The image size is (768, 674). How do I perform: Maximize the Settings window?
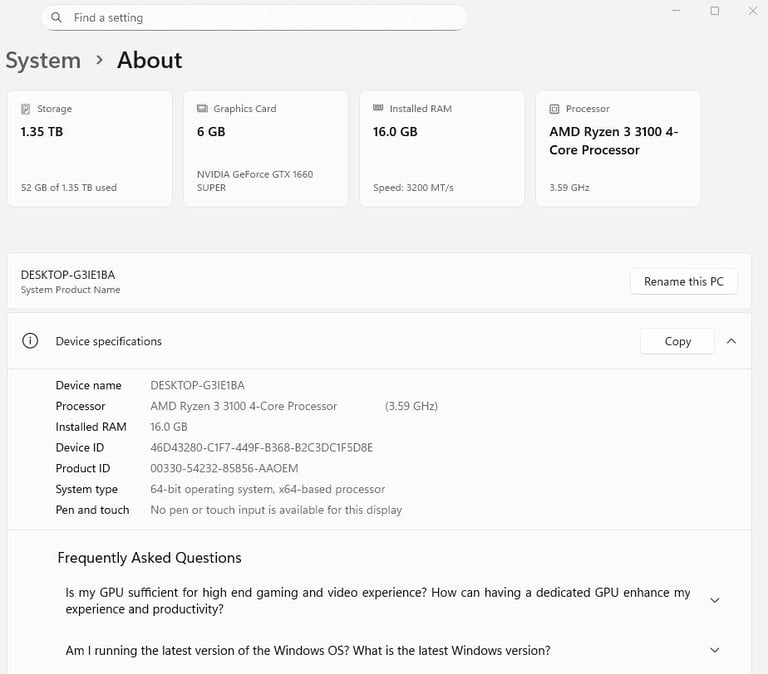pos(715,11)
